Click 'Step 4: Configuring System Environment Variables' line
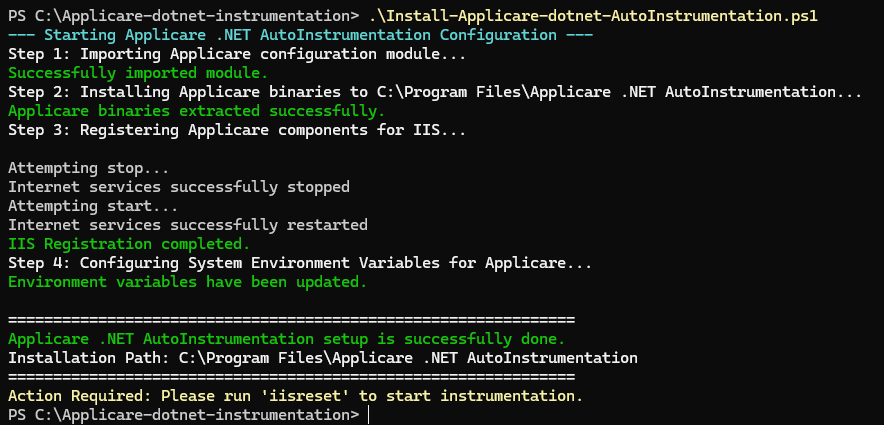 tap(300, 263)
